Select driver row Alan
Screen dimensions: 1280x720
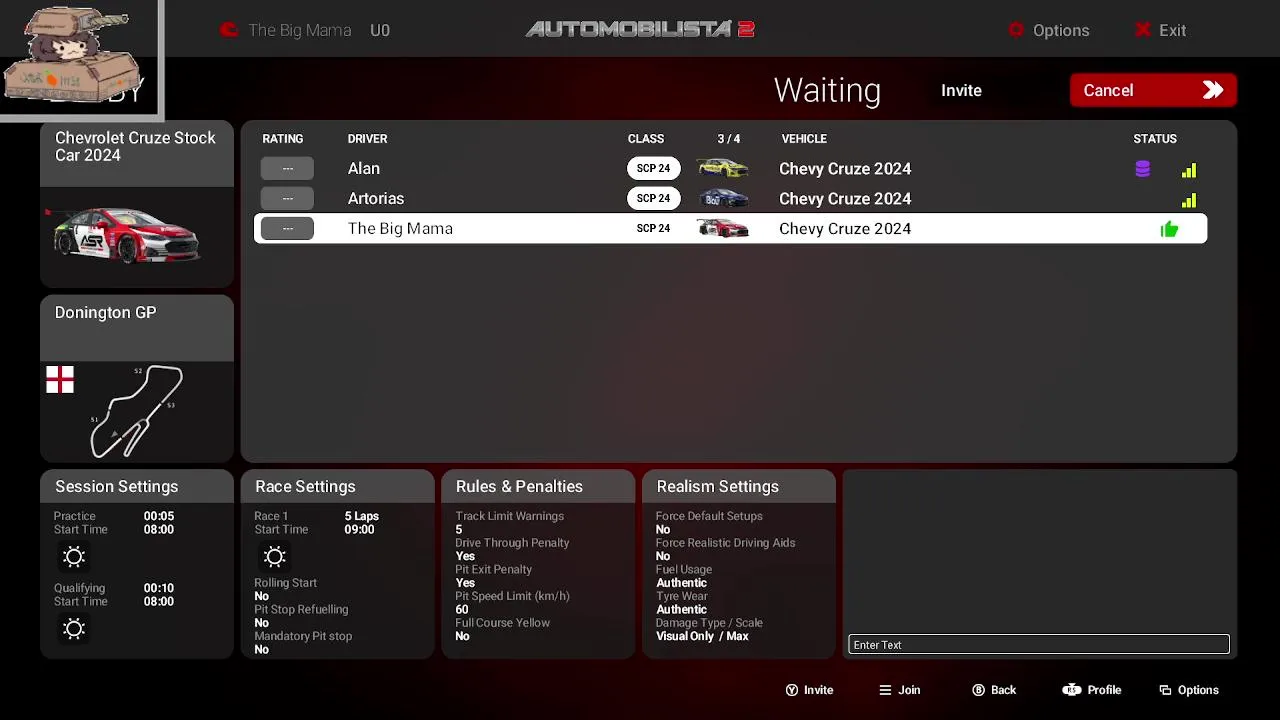pos(730,168)
